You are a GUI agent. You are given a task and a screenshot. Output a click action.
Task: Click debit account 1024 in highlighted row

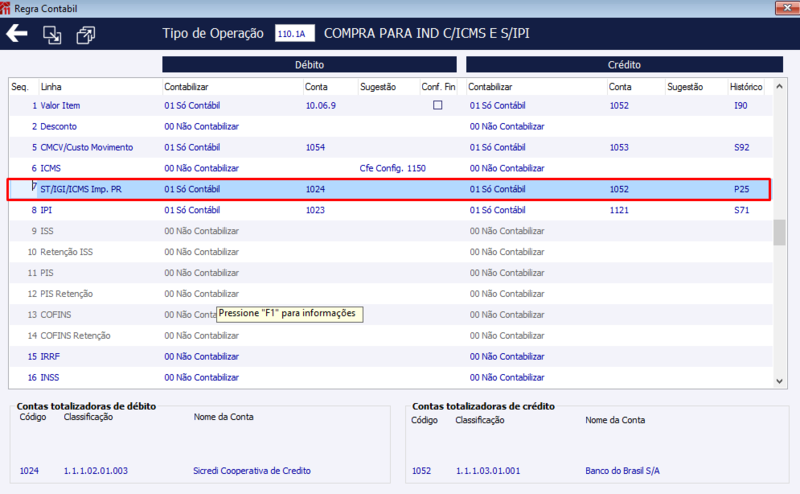(x=315, y=189)
